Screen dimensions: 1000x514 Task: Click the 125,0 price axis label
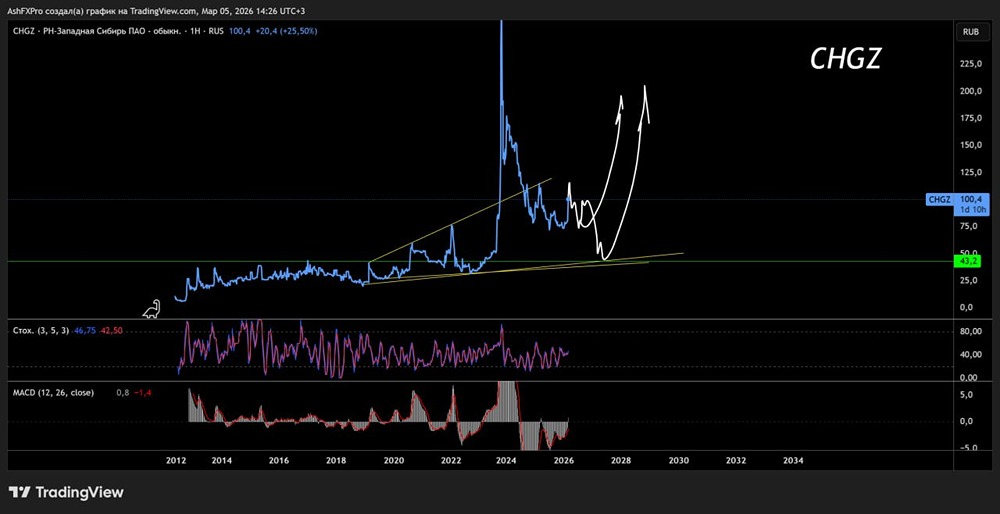970,172
